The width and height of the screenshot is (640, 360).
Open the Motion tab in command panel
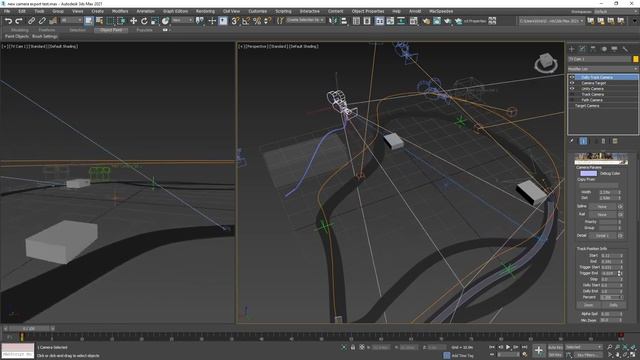pyautogui.click(x=604, y=49)
